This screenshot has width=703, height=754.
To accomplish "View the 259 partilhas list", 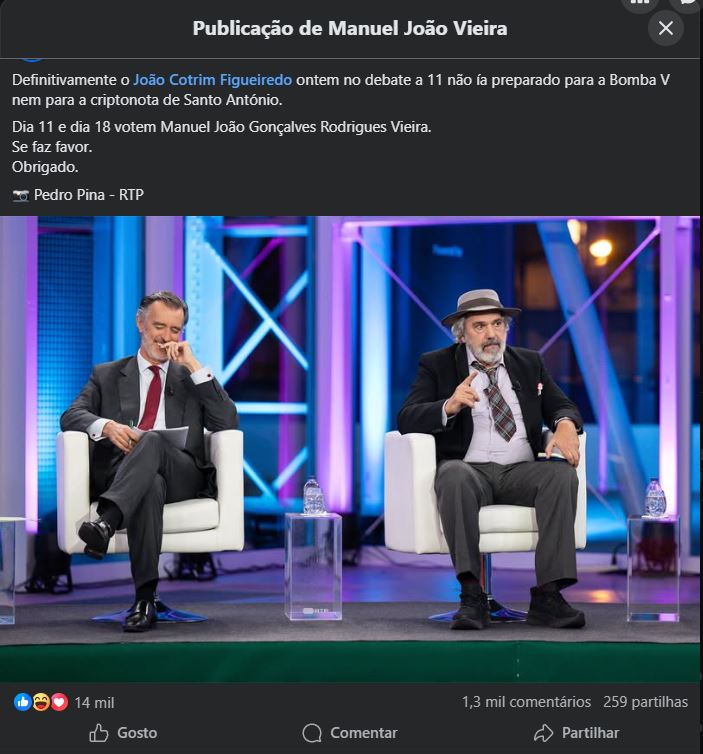I will point(645,702).
